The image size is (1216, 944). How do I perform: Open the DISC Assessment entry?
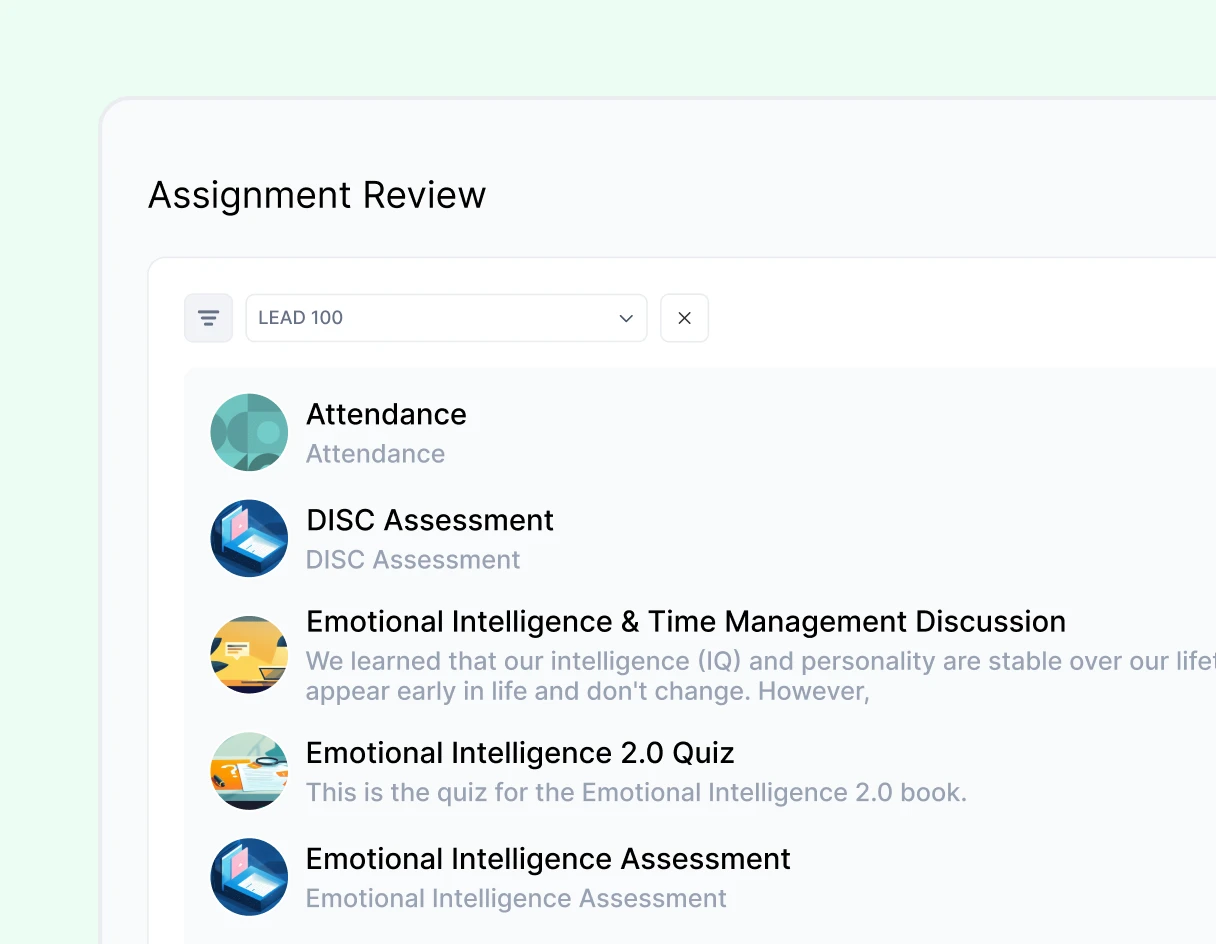pyautogui.click(x=429, y=520)
